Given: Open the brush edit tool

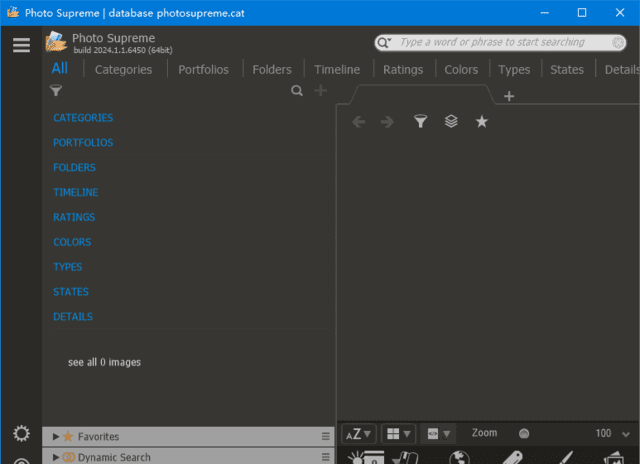Looking at the screenshot, I should pyautogui.click(x=565, y=457).
